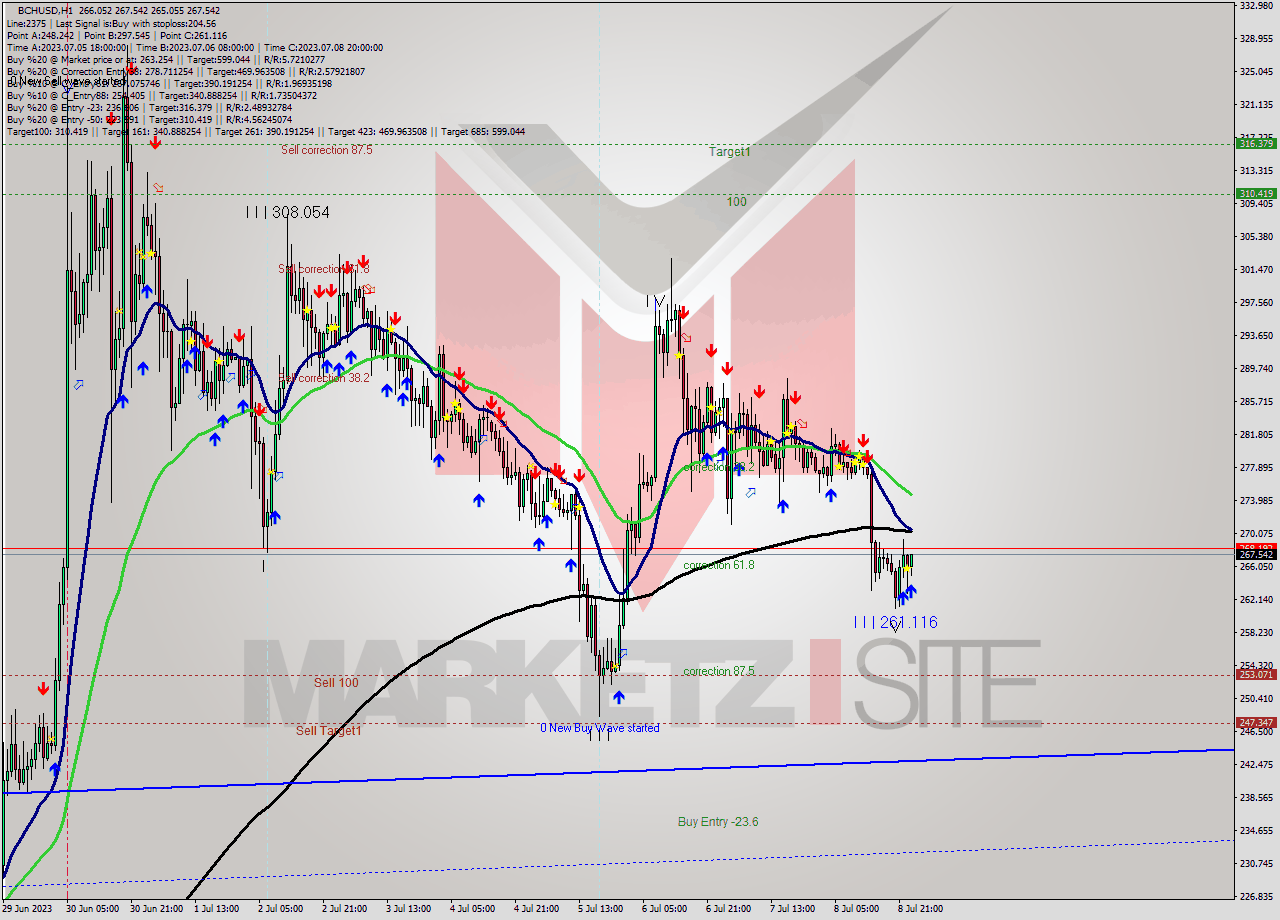The width and height of the screenshot is (1280, 920).
Task: Click the 328.955 price axis value
Action: pos(1256,39)
